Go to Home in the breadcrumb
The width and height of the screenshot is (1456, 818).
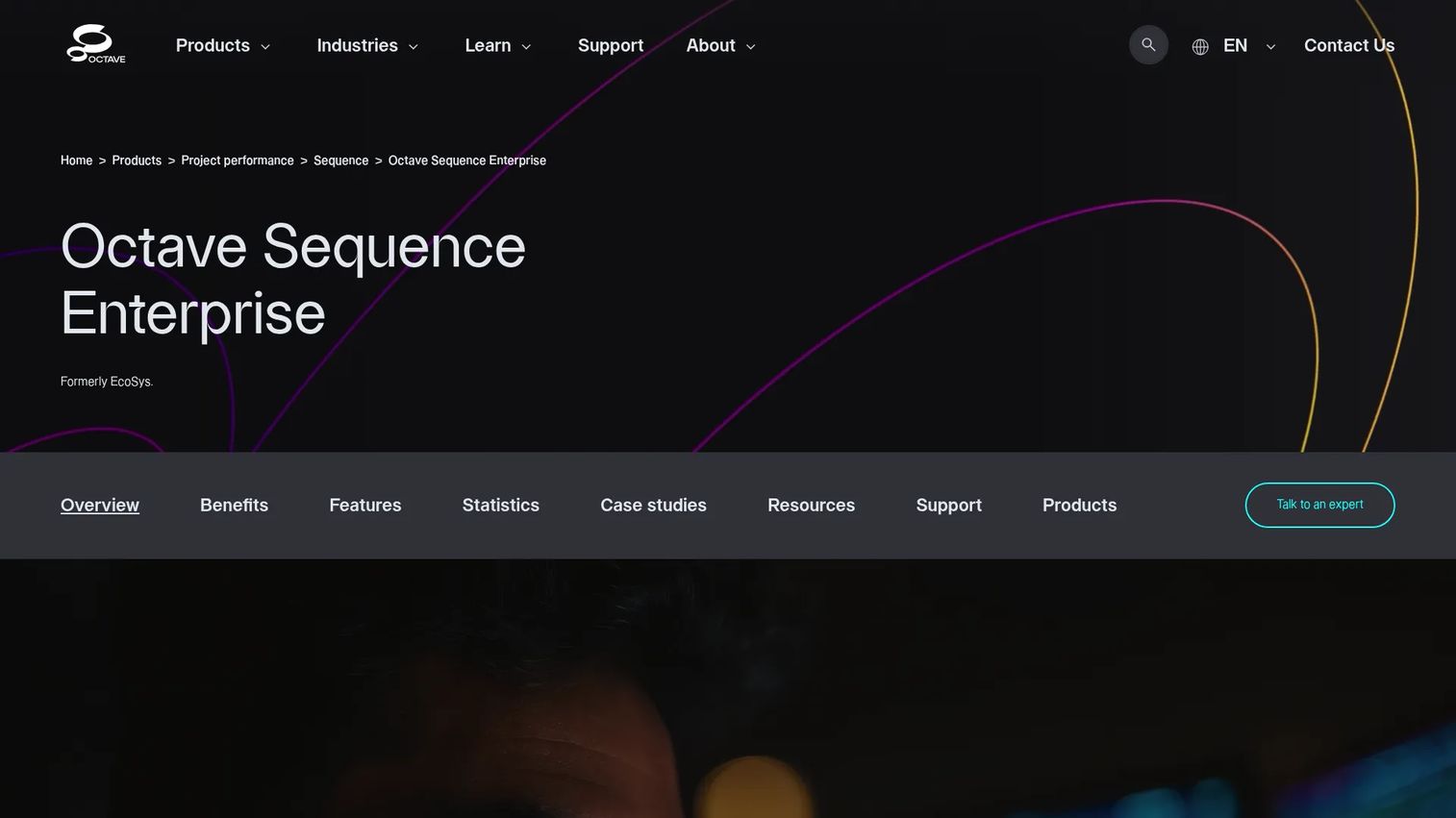[x=77, y=161]
